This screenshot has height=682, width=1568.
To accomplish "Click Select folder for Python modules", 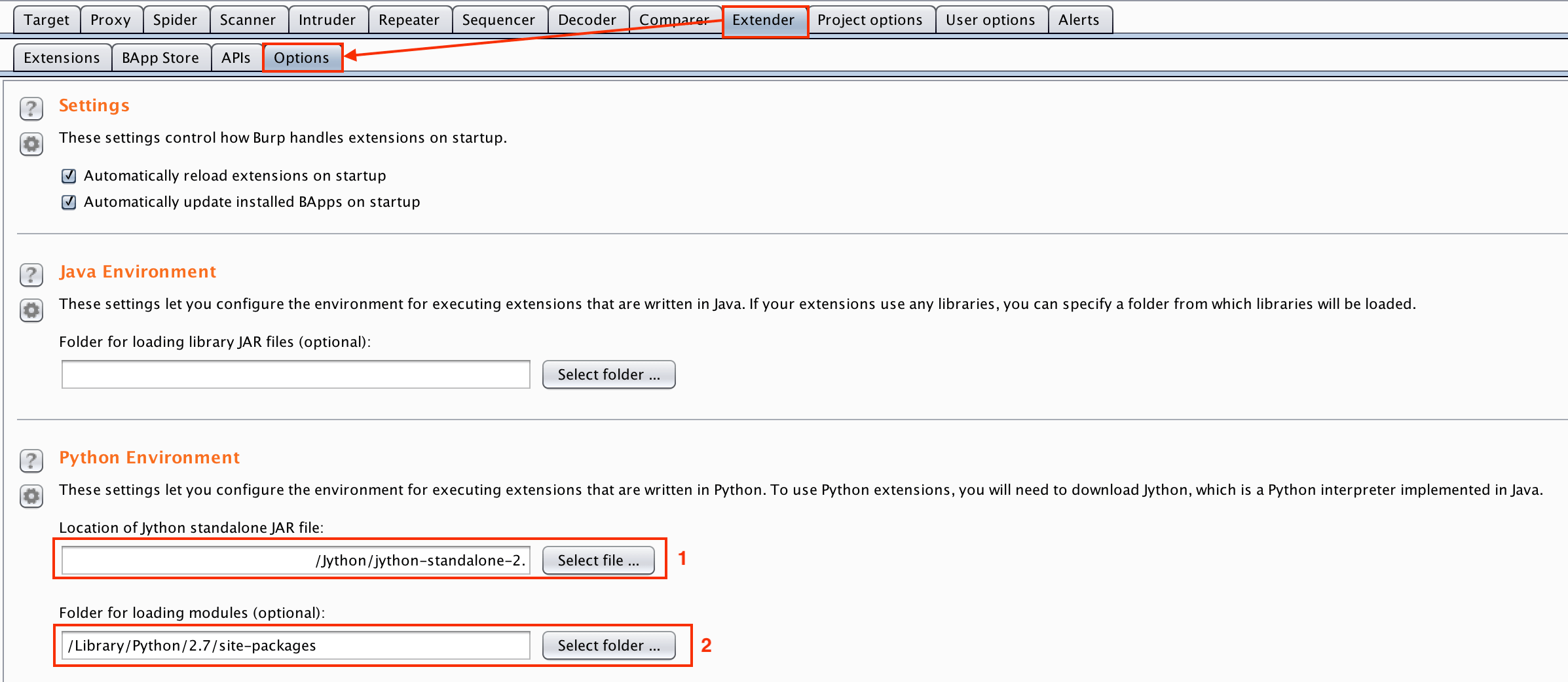I will 608,645.
